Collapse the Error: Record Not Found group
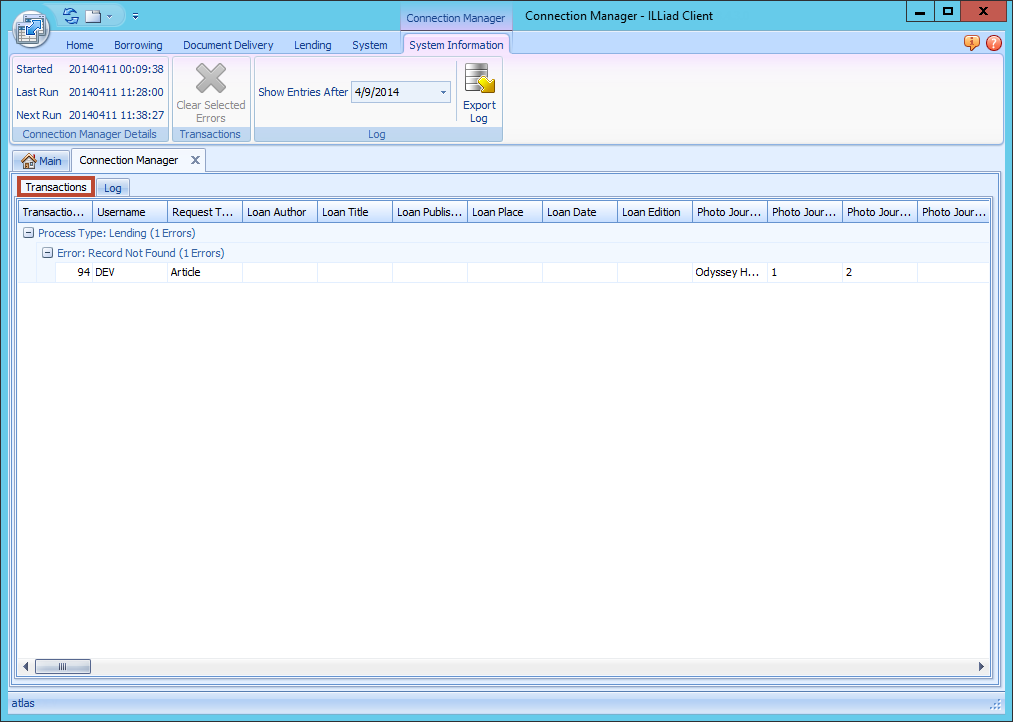This screenshot has height=722, width=1013. click(x=47, y=253)
